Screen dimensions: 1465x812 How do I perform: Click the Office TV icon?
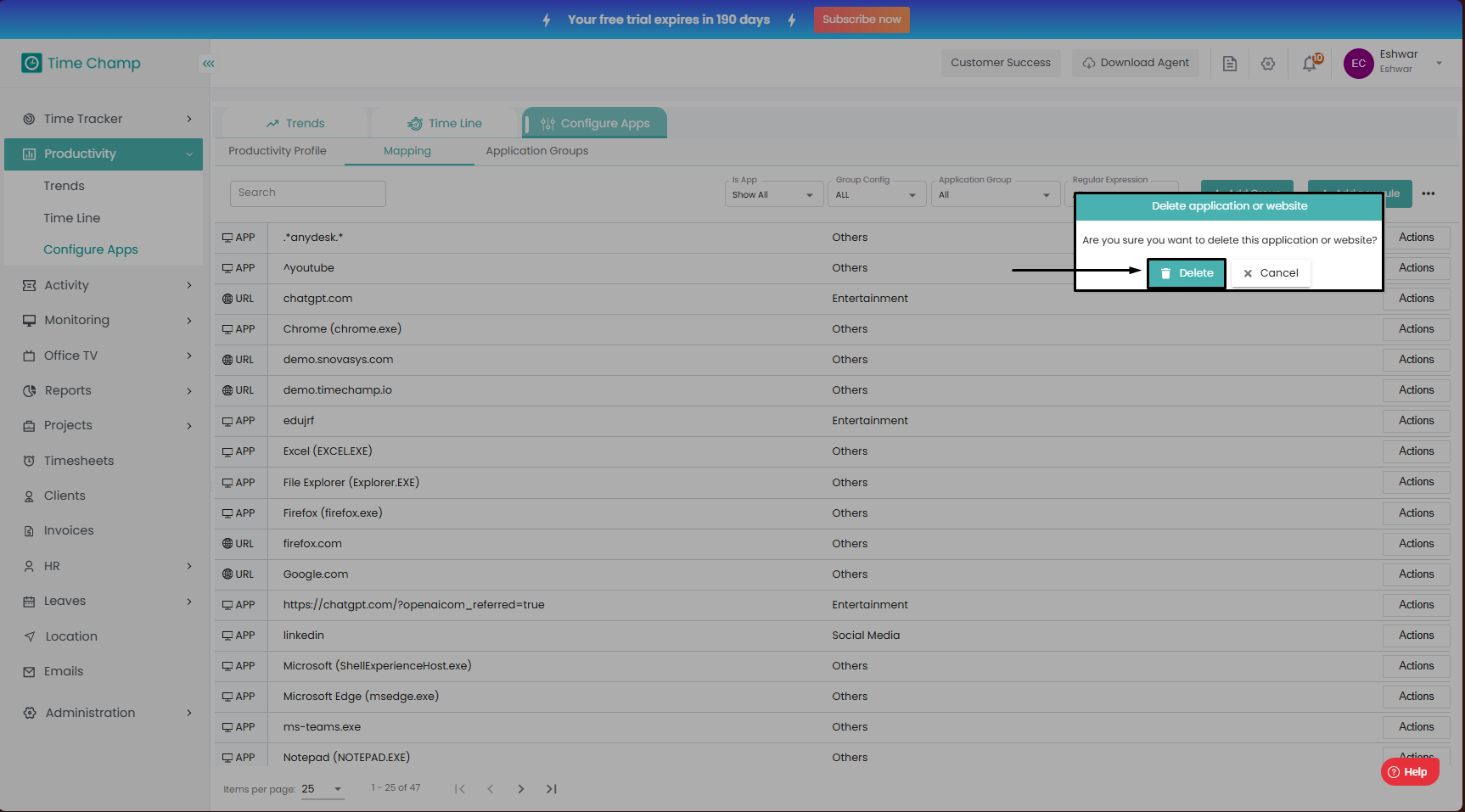(29, 356)
